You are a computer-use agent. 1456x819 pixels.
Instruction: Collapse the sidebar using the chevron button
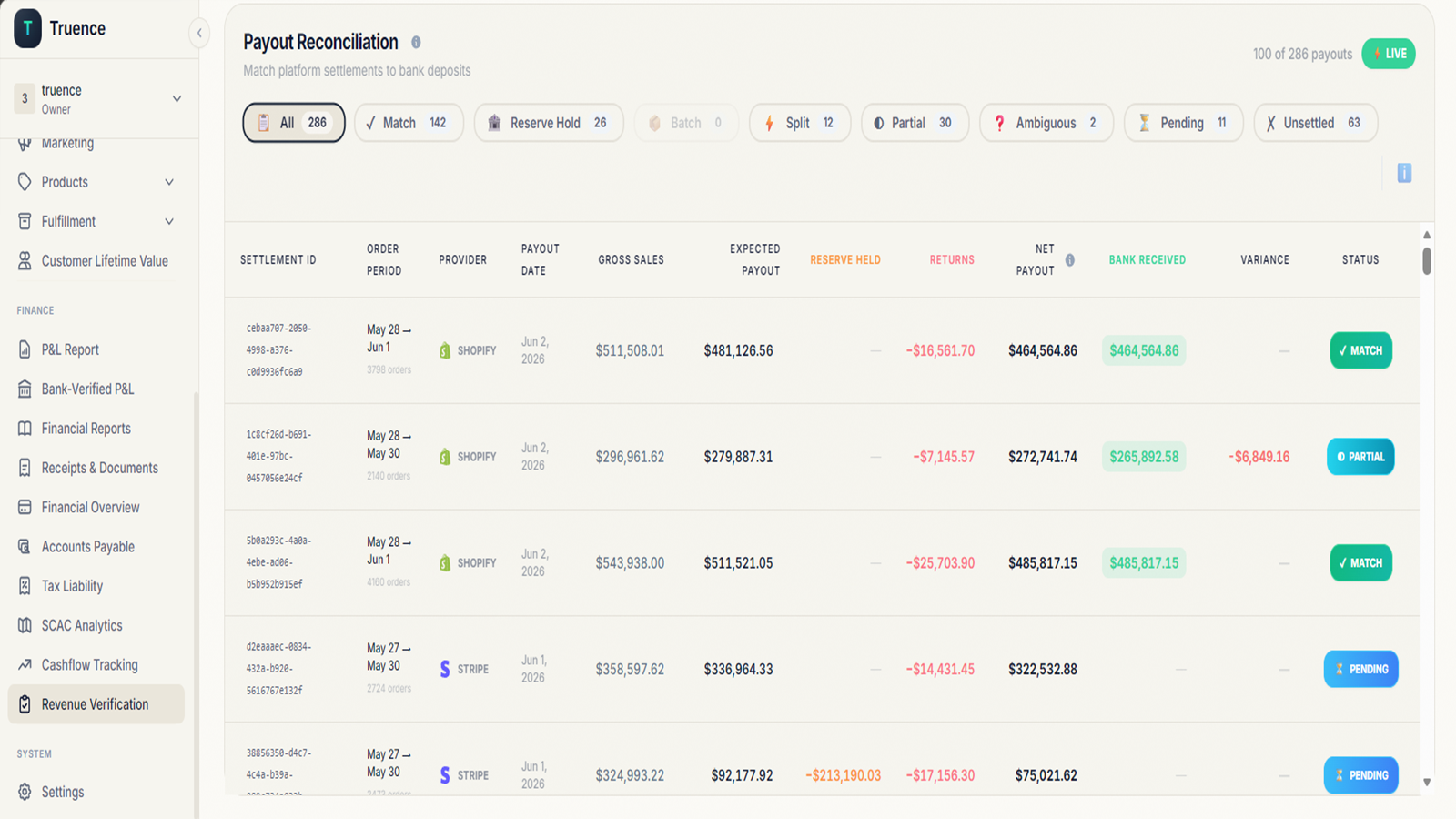point(199,34)
